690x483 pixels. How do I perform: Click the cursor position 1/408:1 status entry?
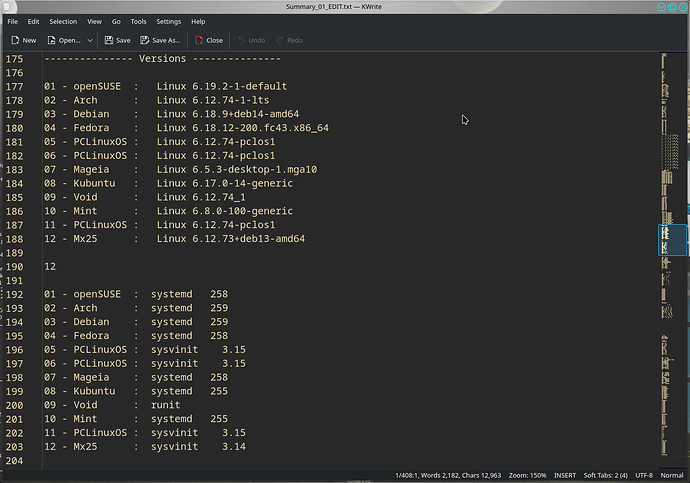point(407,476)
